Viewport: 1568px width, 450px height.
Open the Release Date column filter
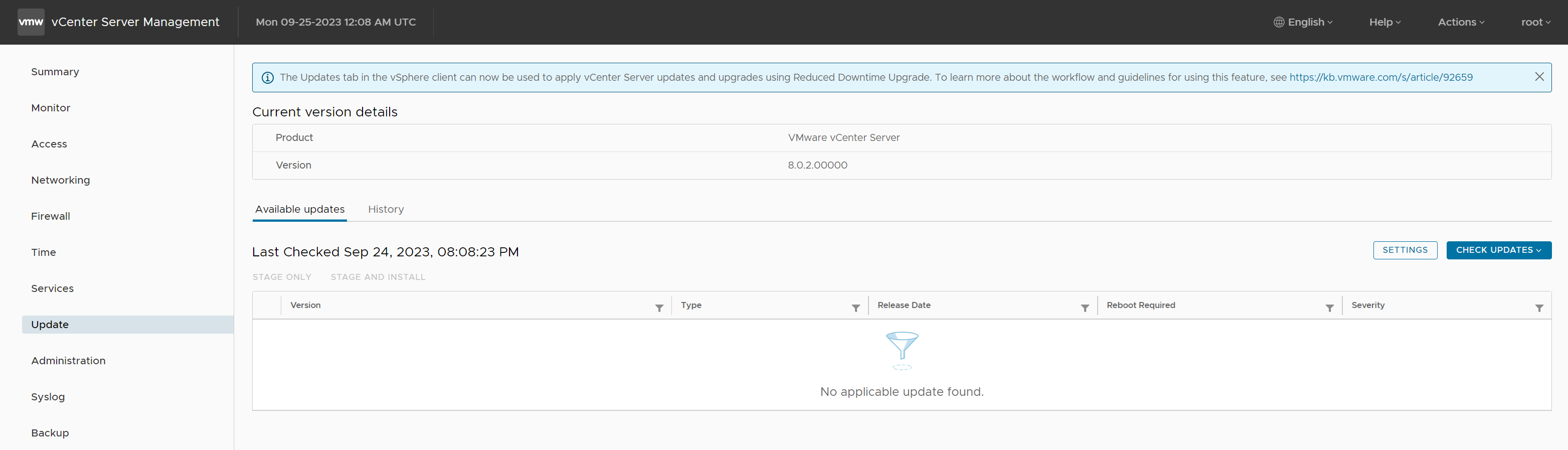pyautogui.click(x=1084, y=308)
